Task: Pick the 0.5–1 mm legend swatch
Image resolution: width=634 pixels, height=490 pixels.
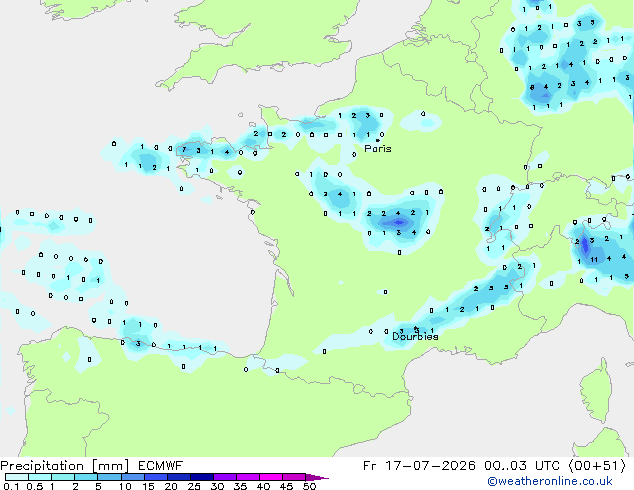Action: tap(40, 477)
